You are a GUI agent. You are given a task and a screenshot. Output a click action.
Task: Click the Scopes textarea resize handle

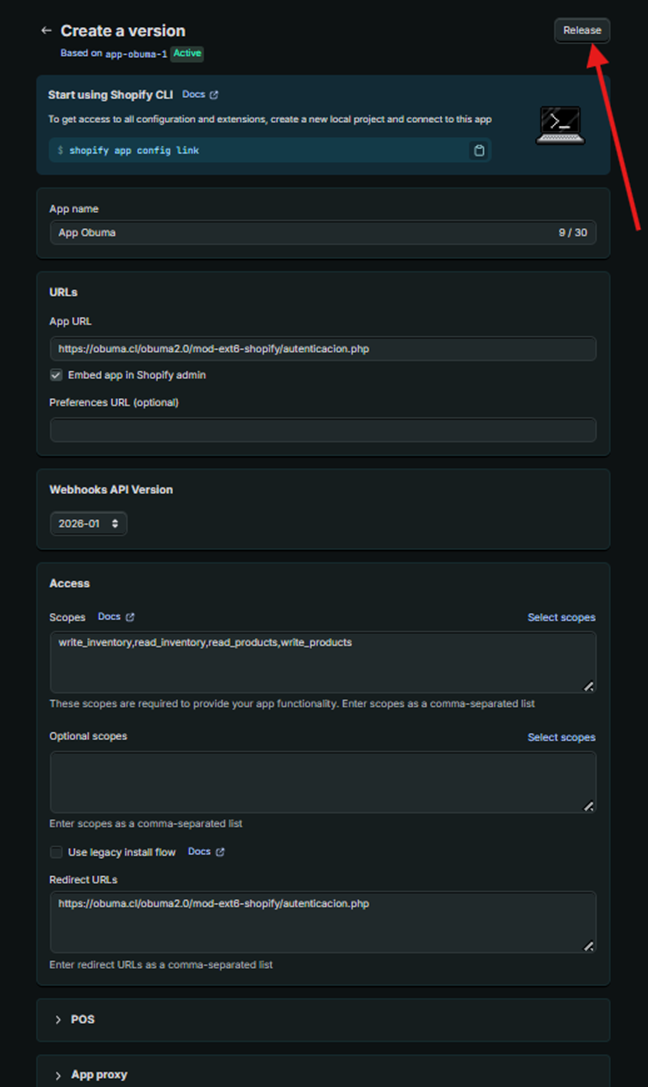click(x=589, y=686)
